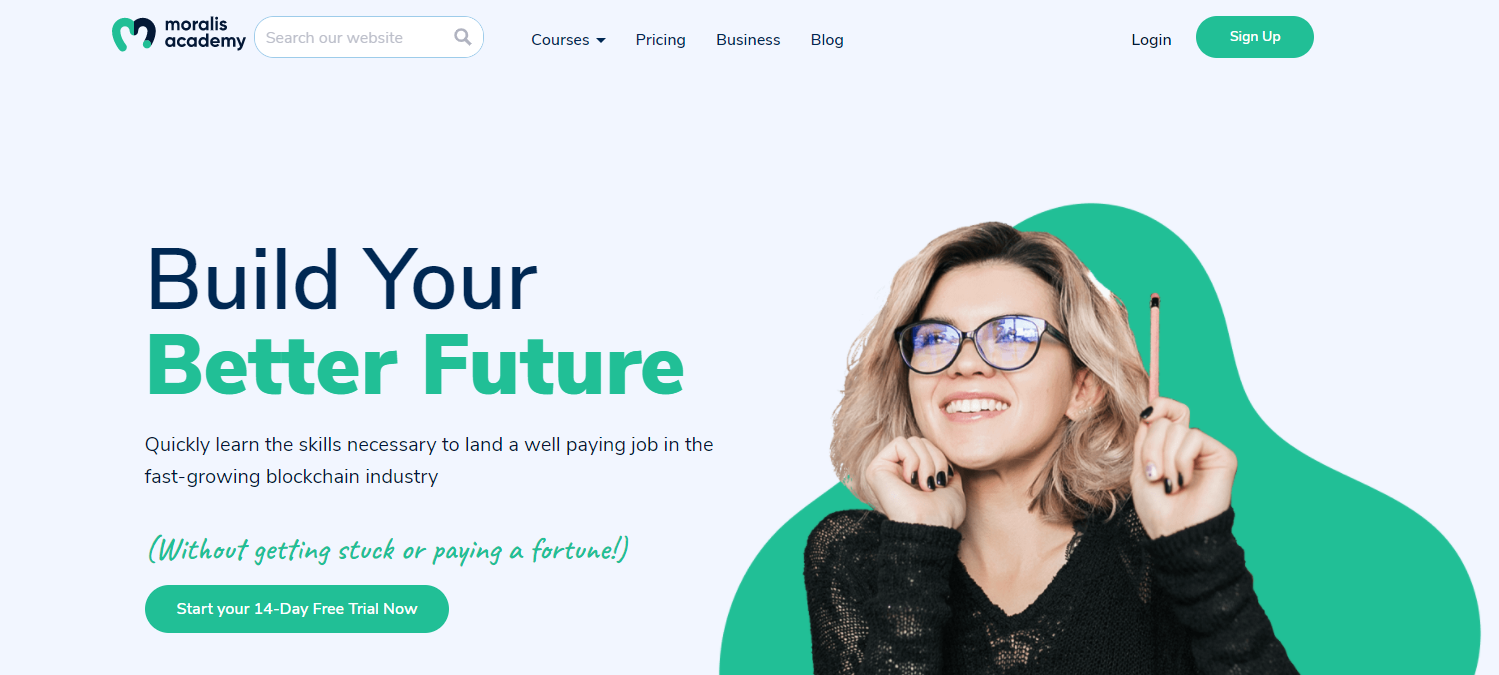Select the green Sign Up button
The width and height of the screenshot is (1499, 675).
coord(1255,37)
